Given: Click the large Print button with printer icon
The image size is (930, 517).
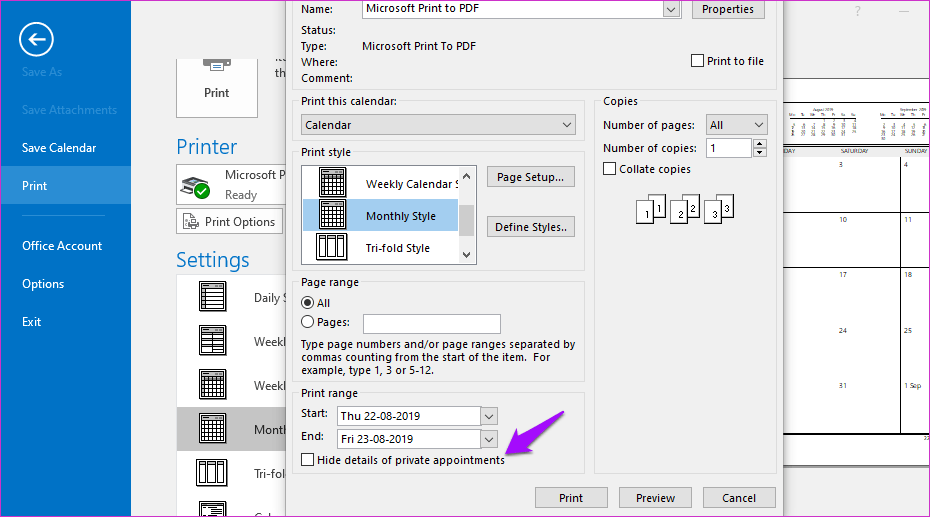Looking at the screenshot, I should click(x=216, y=87).
